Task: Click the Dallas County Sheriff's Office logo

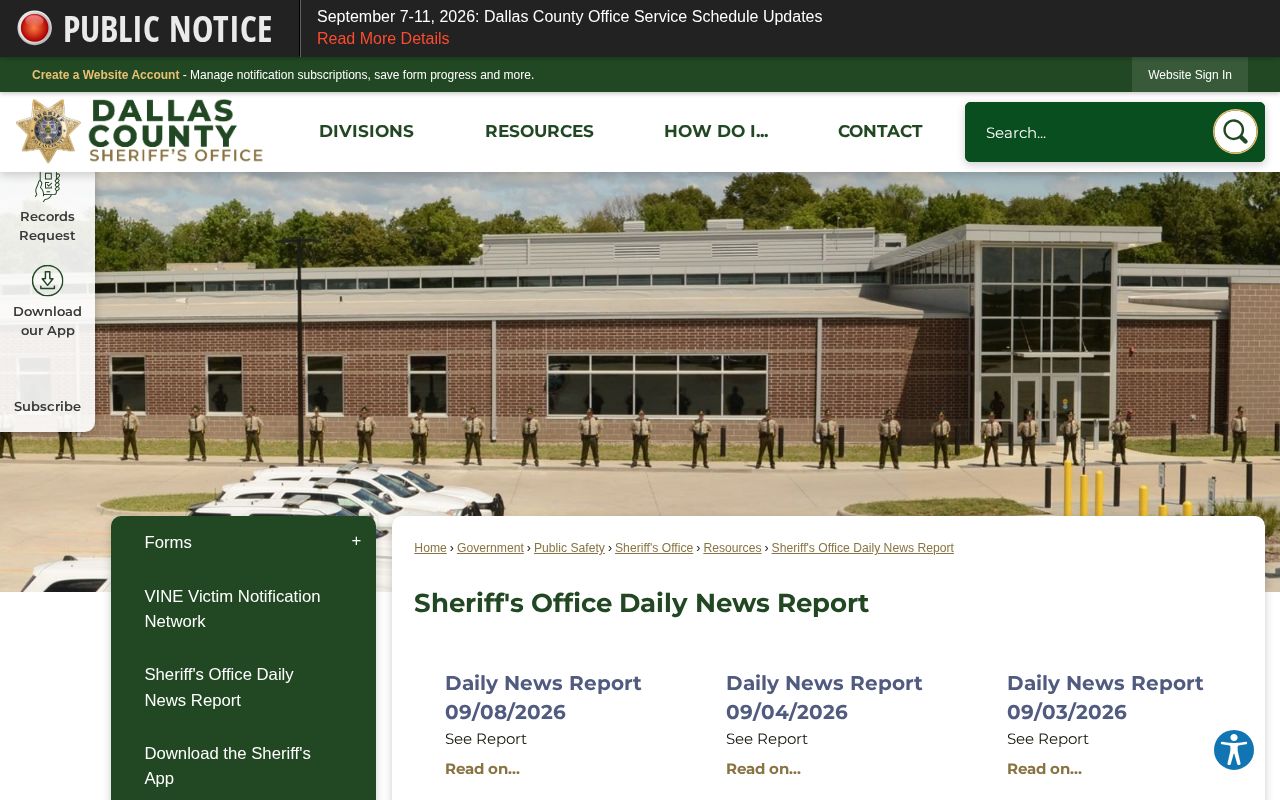Action: pos(139,131)
